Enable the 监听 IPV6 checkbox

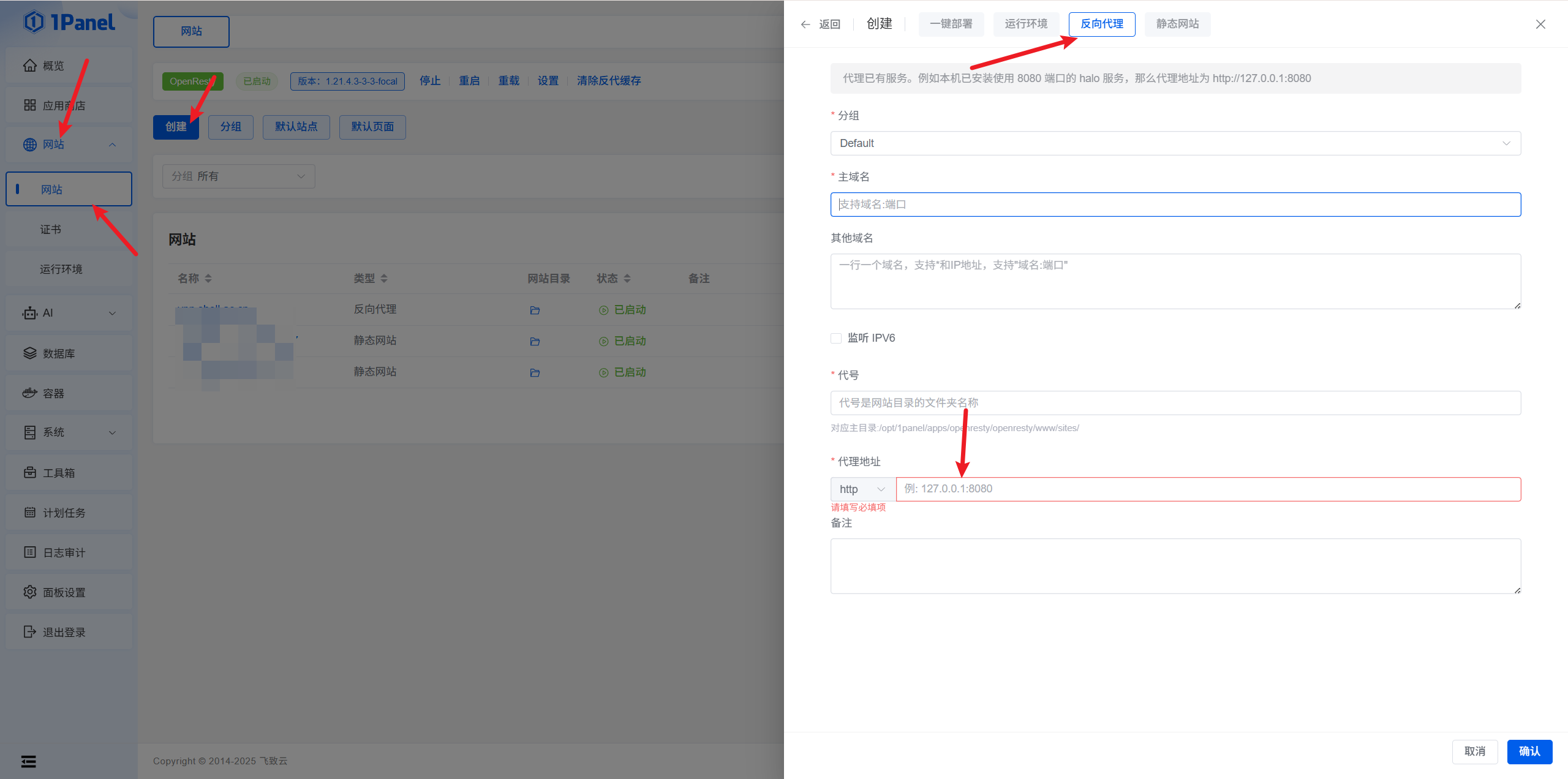[835, 337]
